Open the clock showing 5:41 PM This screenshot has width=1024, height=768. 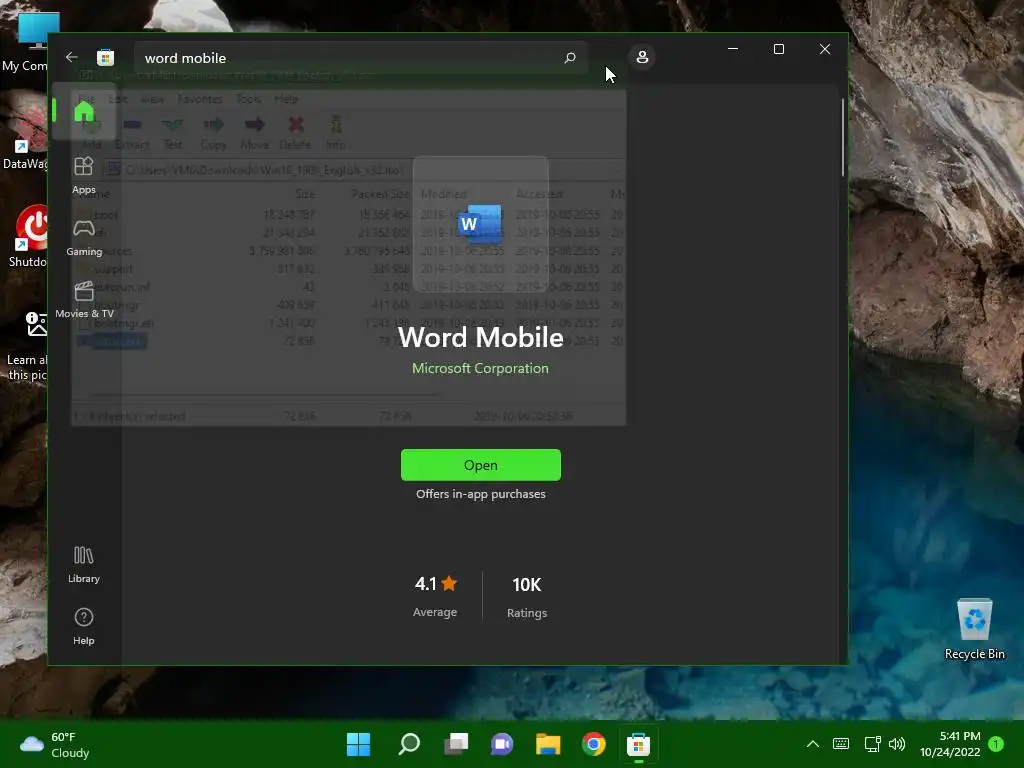(x=950, y=744)
